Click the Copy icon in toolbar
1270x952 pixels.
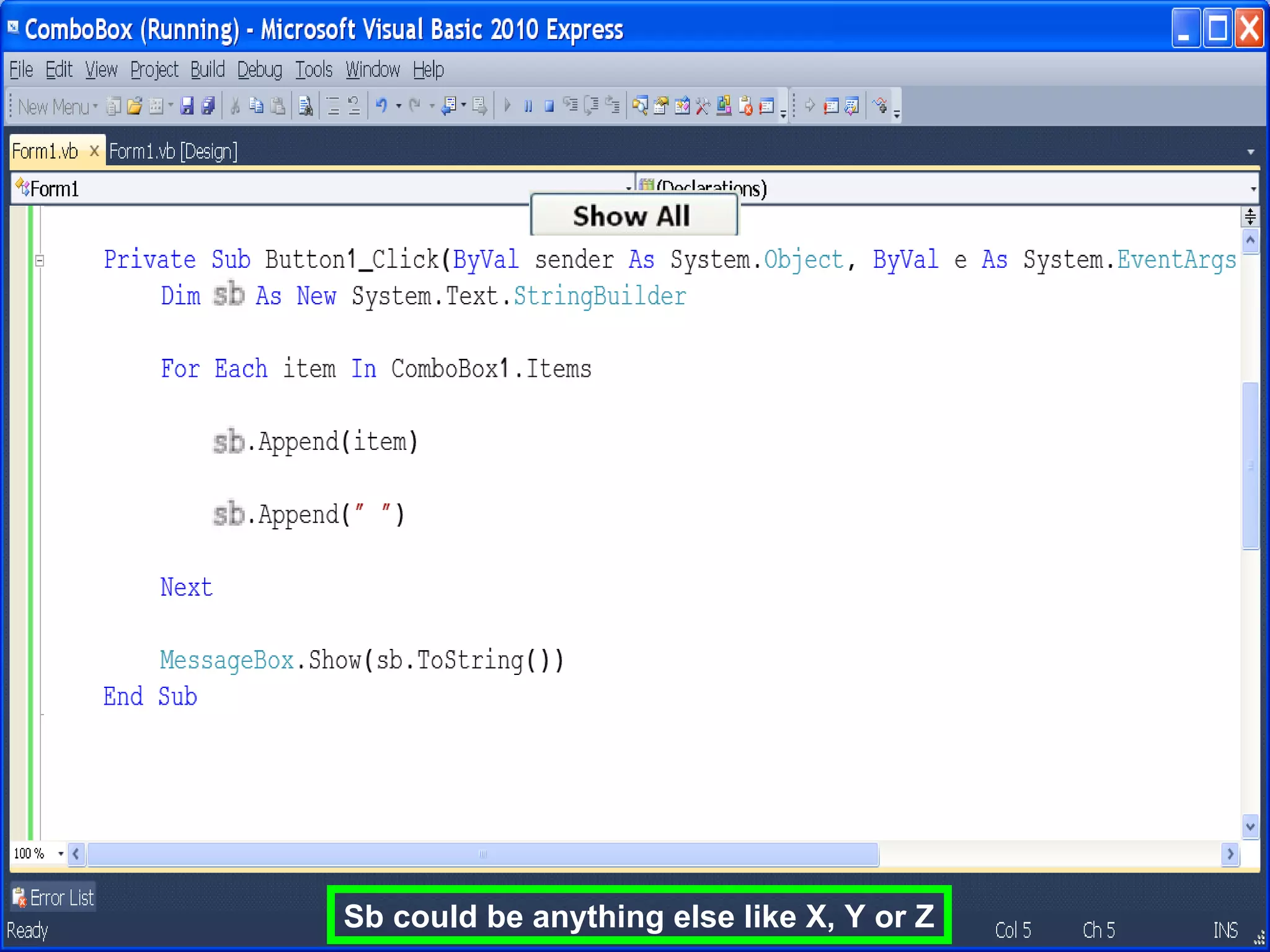pyautogui.click(x=256, y=106)
